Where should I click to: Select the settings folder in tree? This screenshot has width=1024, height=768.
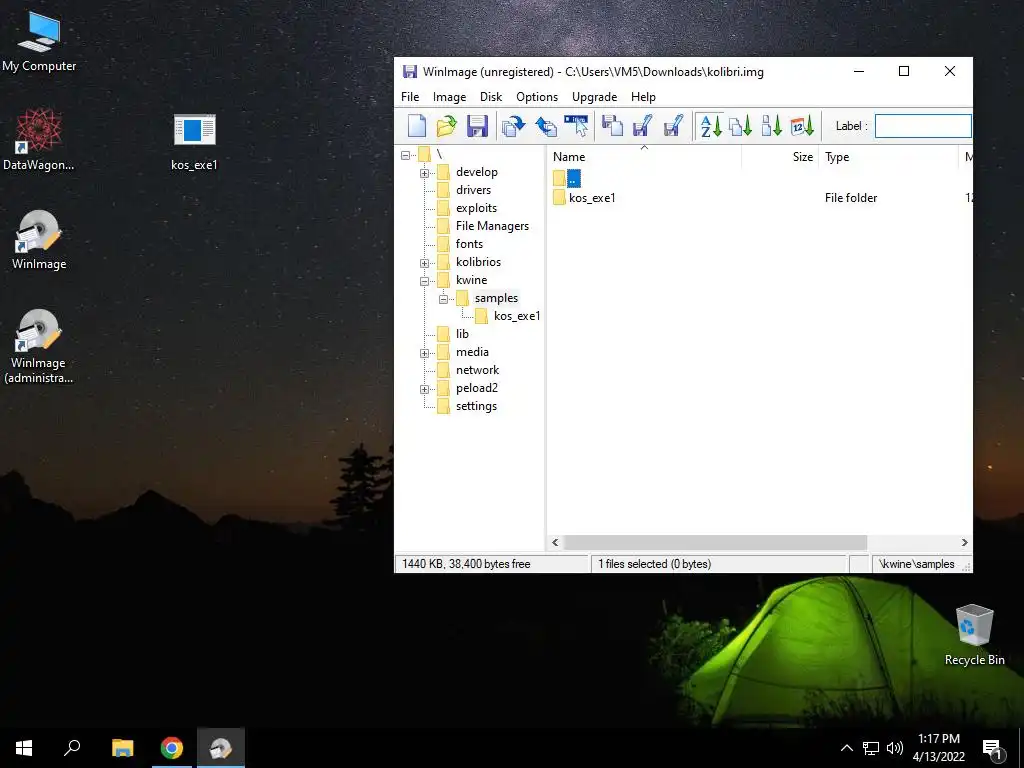tap(476, 406)
